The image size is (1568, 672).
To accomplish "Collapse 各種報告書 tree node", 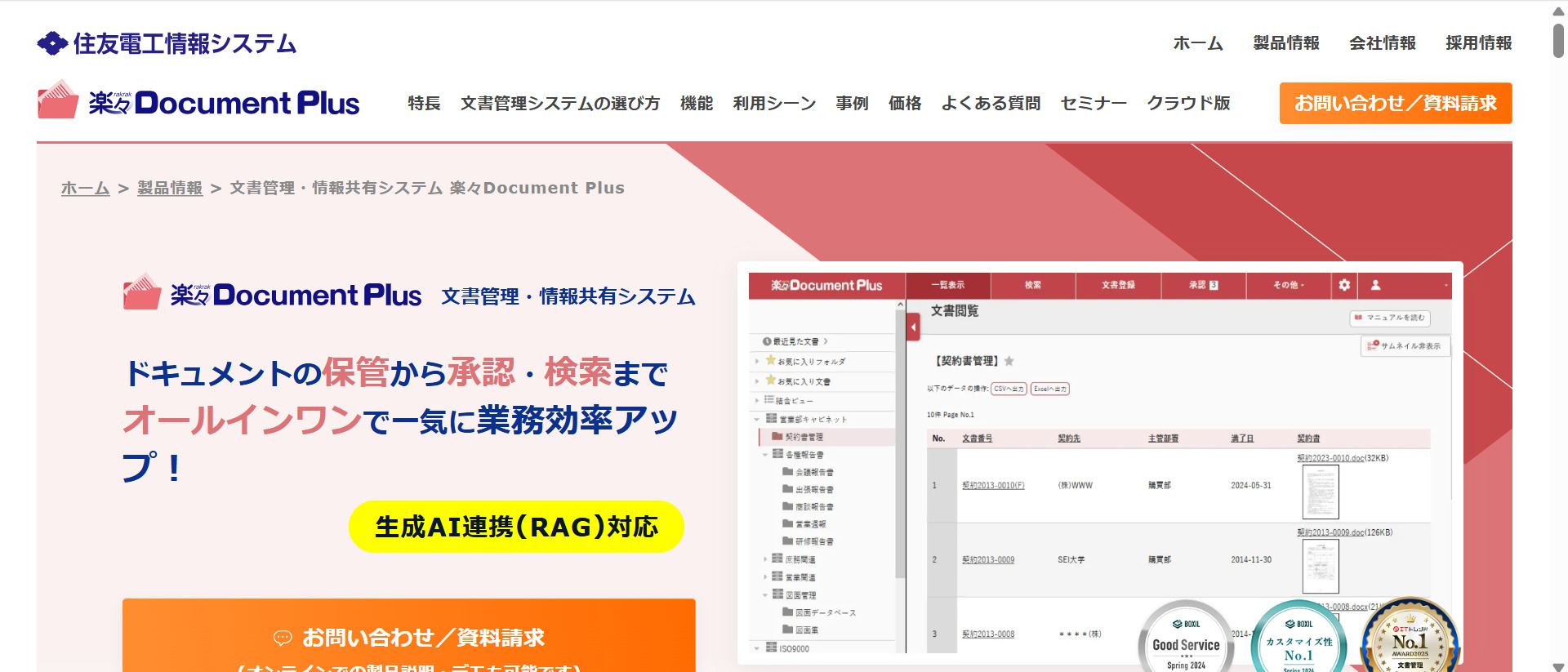I will [x=765, y=454].
